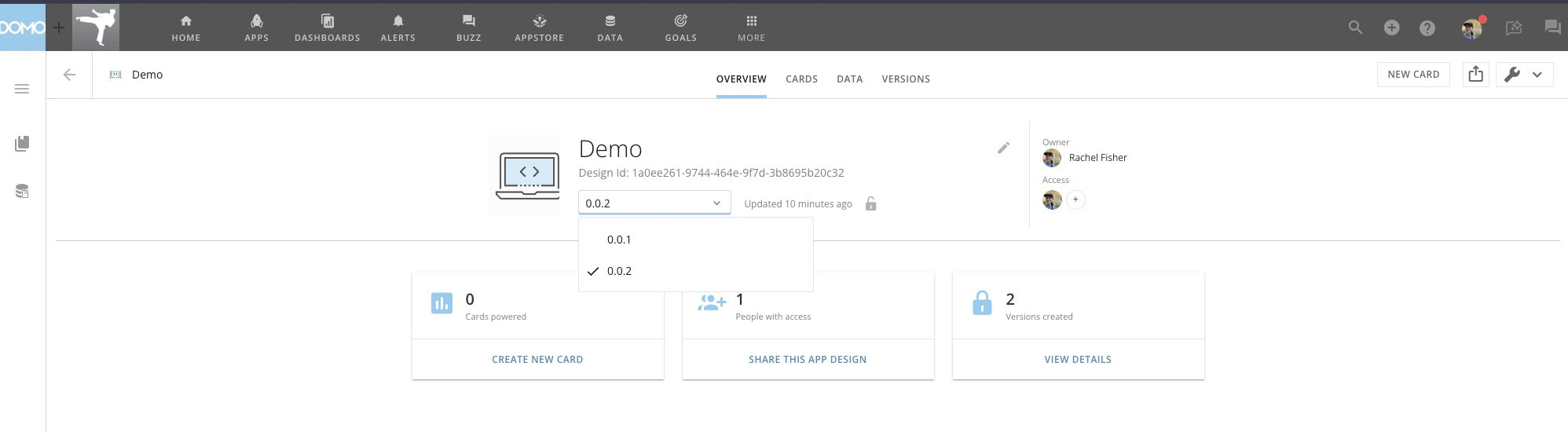The image size is (1568, 432).
Task: Click the Goals target icon
Action: coord(681,21)
